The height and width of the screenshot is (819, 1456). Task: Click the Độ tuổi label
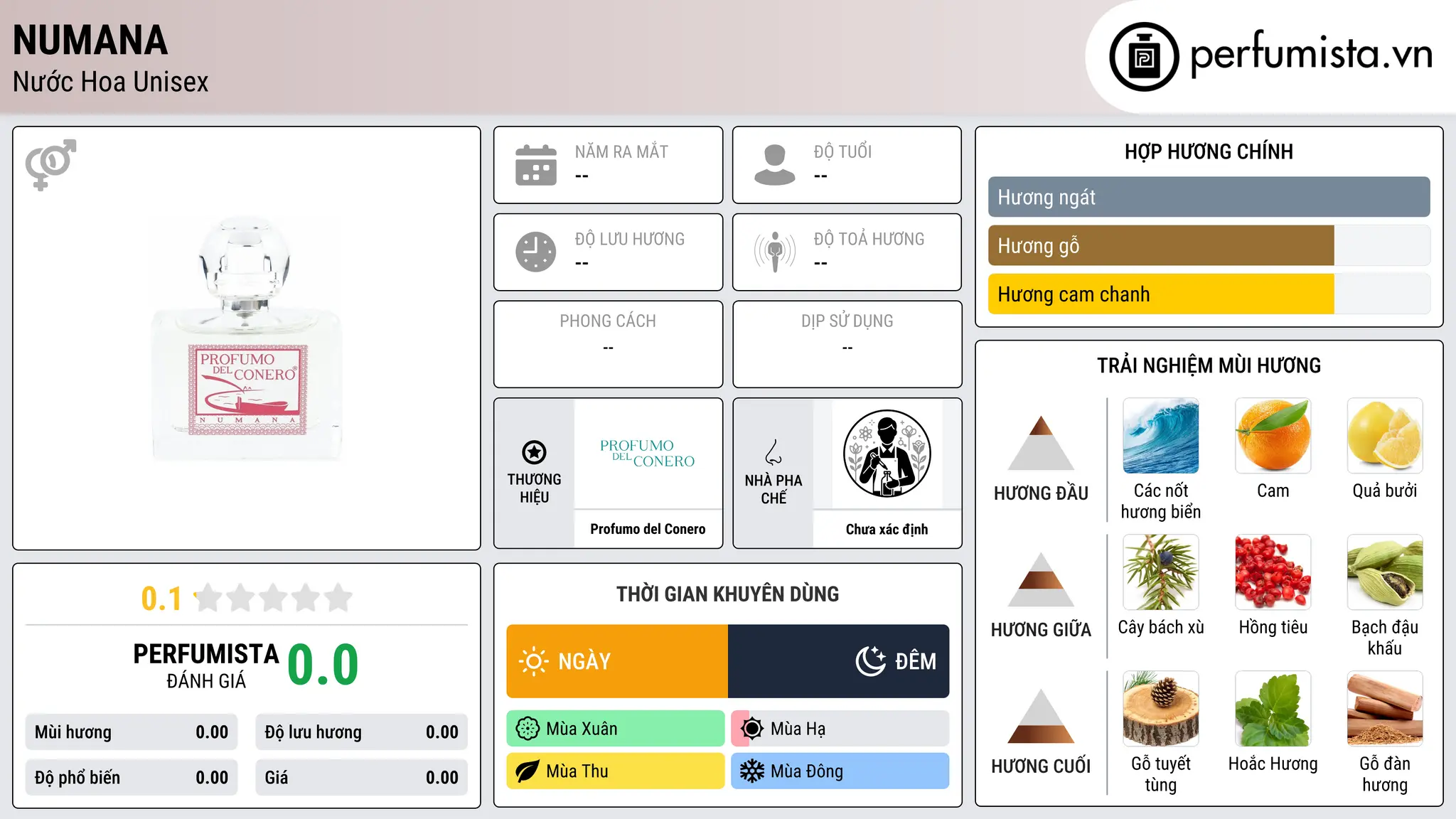pos(842,151)
